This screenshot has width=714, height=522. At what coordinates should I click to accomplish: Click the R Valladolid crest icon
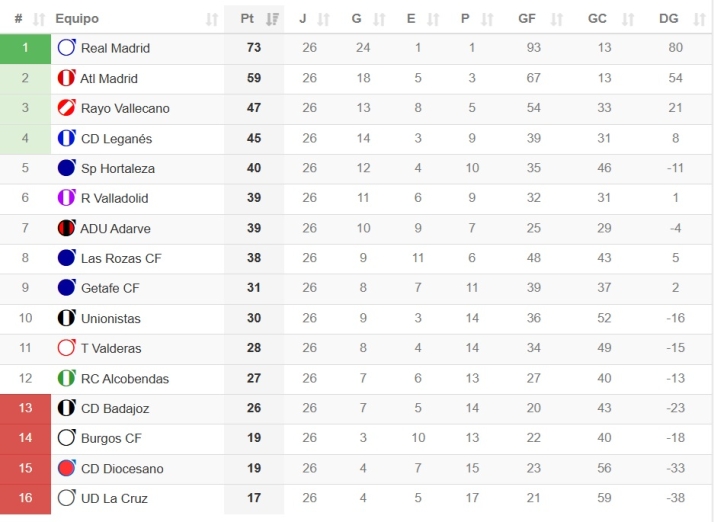(x=67, y=198)
